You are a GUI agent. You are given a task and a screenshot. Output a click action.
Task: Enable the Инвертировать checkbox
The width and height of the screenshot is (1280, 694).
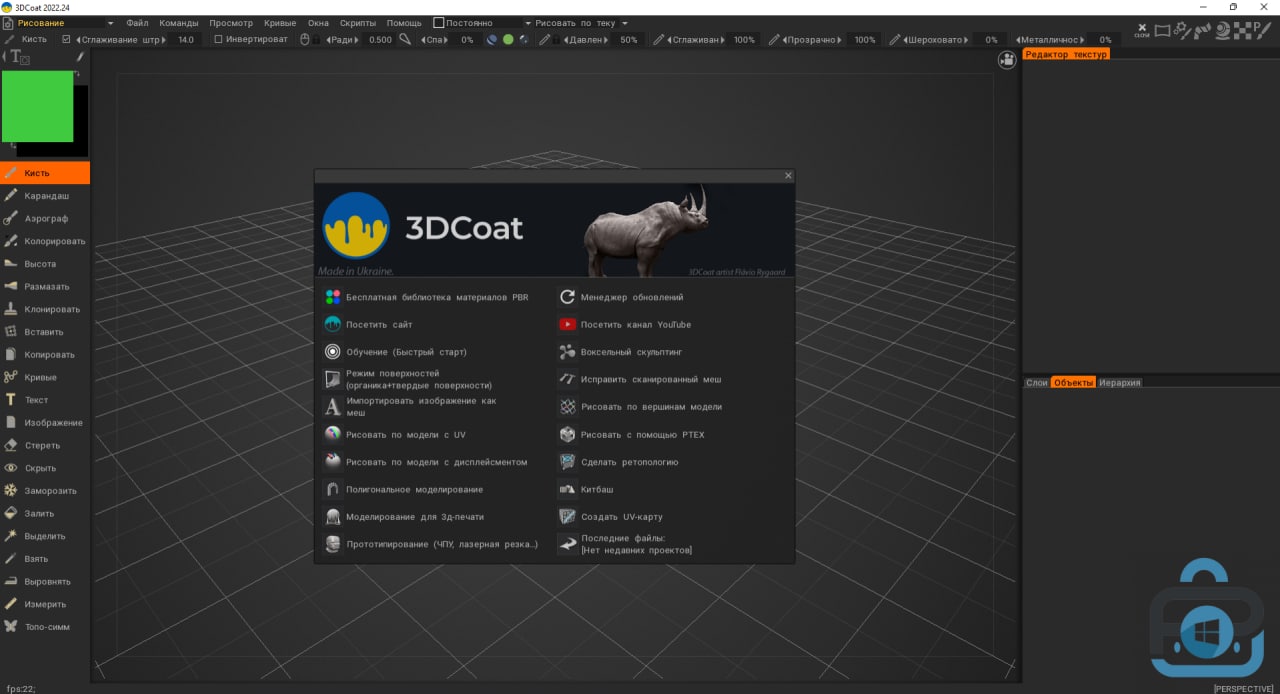(x=218, y=40)
